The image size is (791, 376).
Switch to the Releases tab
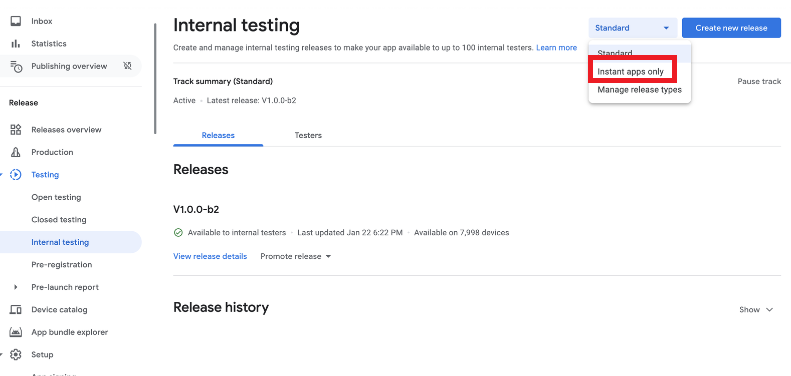tap(218, 135)
